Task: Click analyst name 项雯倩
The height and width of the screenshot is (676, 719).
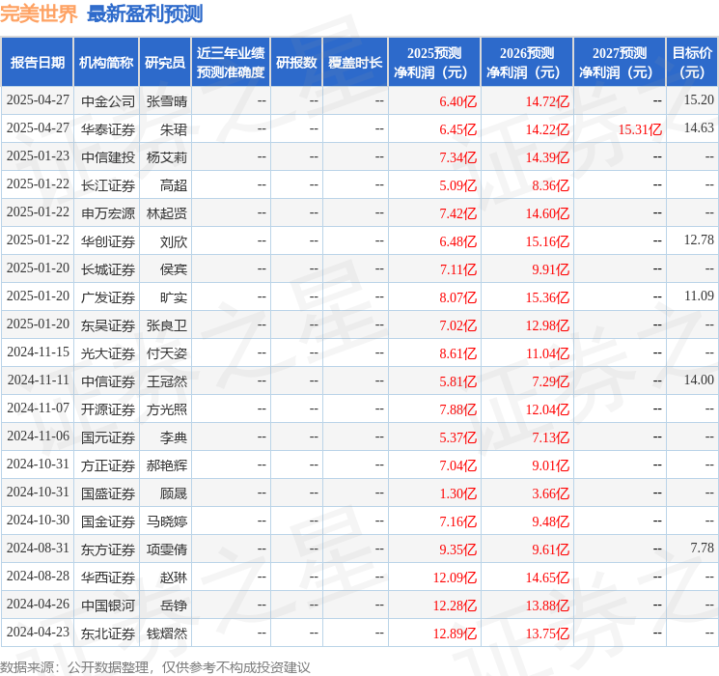Action: pyautogui.click(x=166, y=548)
